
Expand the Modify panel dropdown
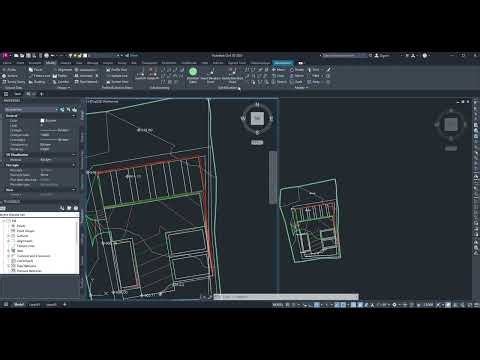coord(300,88)
